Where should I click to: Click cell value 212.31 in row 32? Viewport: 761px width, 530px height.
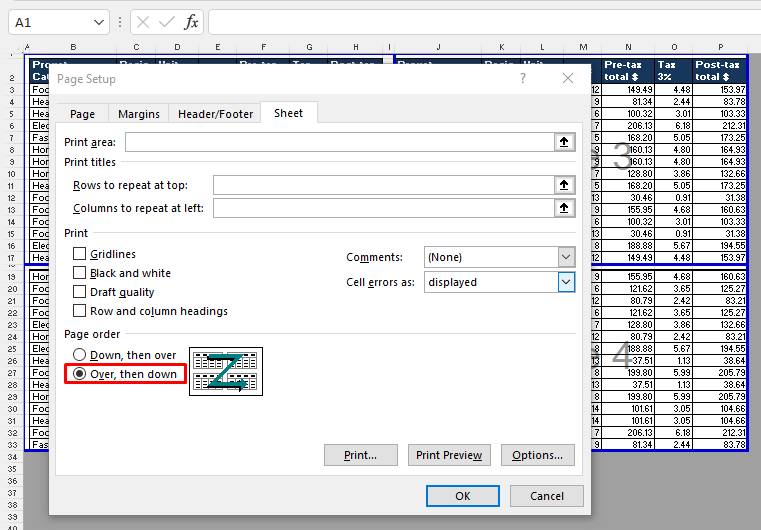pyautogui.click(x=720, y=432)
